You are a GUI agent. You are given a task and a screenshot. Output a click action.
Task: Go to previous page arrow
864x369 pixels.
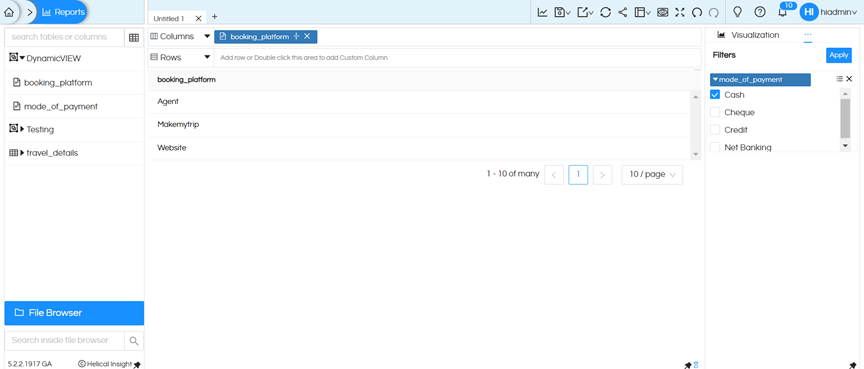[554, 175]
